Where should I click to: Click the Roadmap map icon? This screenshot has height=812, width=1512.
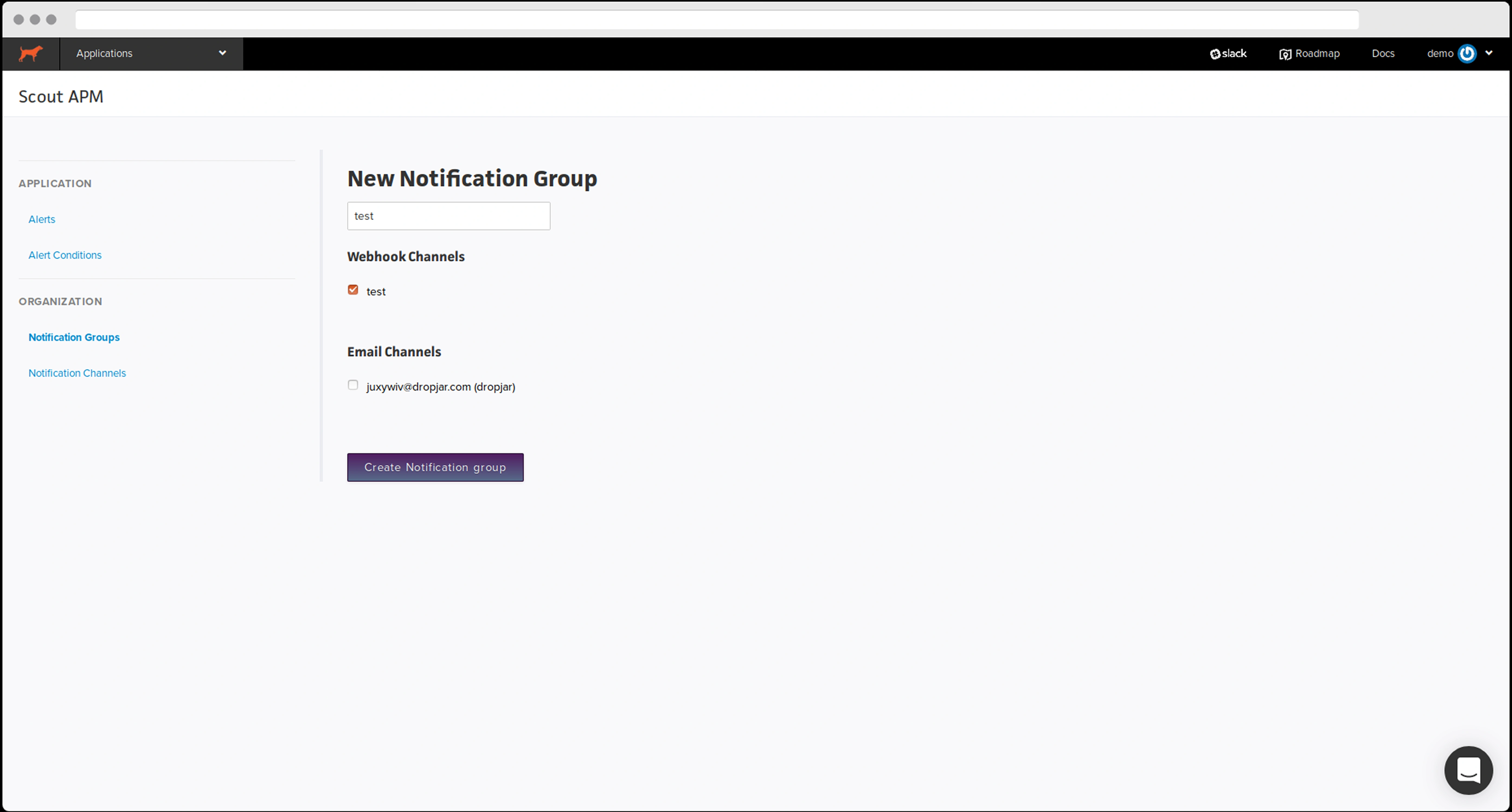pos(1285,54)
